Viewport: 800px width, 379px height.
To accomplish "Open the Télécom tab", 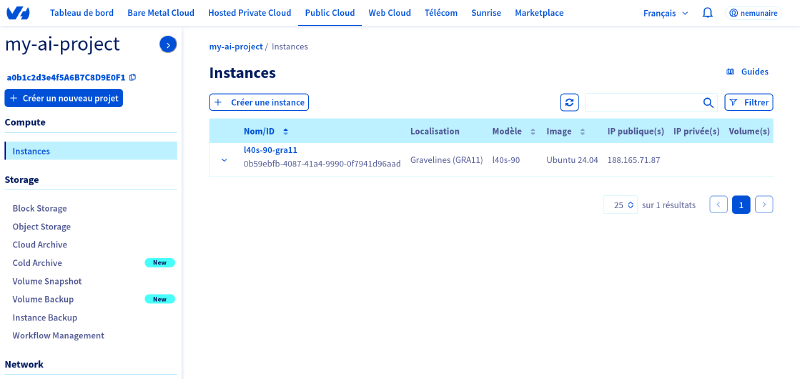I will (x=441, y=13).
